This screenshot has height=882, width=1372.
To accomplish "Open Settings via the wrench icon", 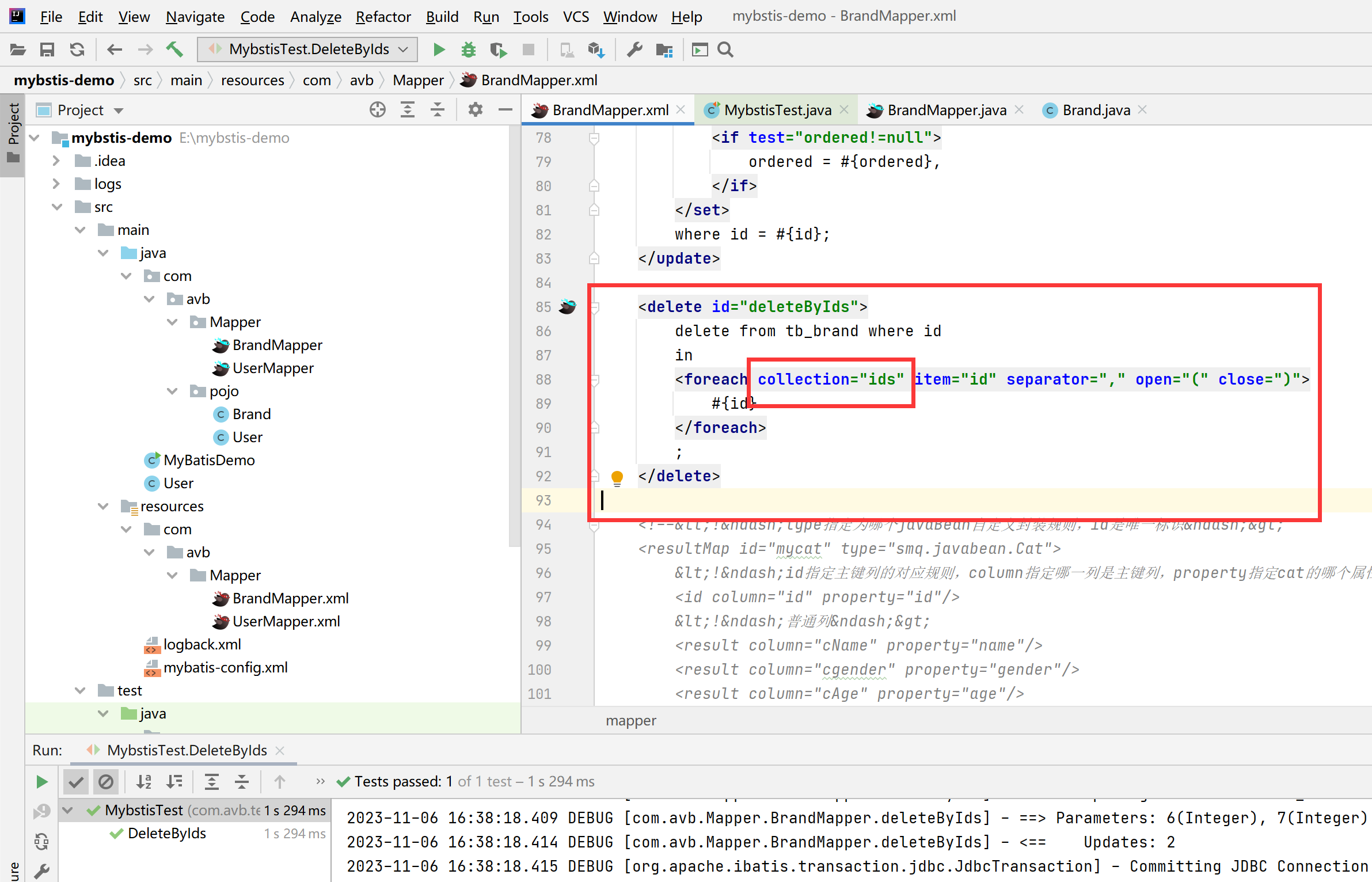I will click(x=634, y=50).
